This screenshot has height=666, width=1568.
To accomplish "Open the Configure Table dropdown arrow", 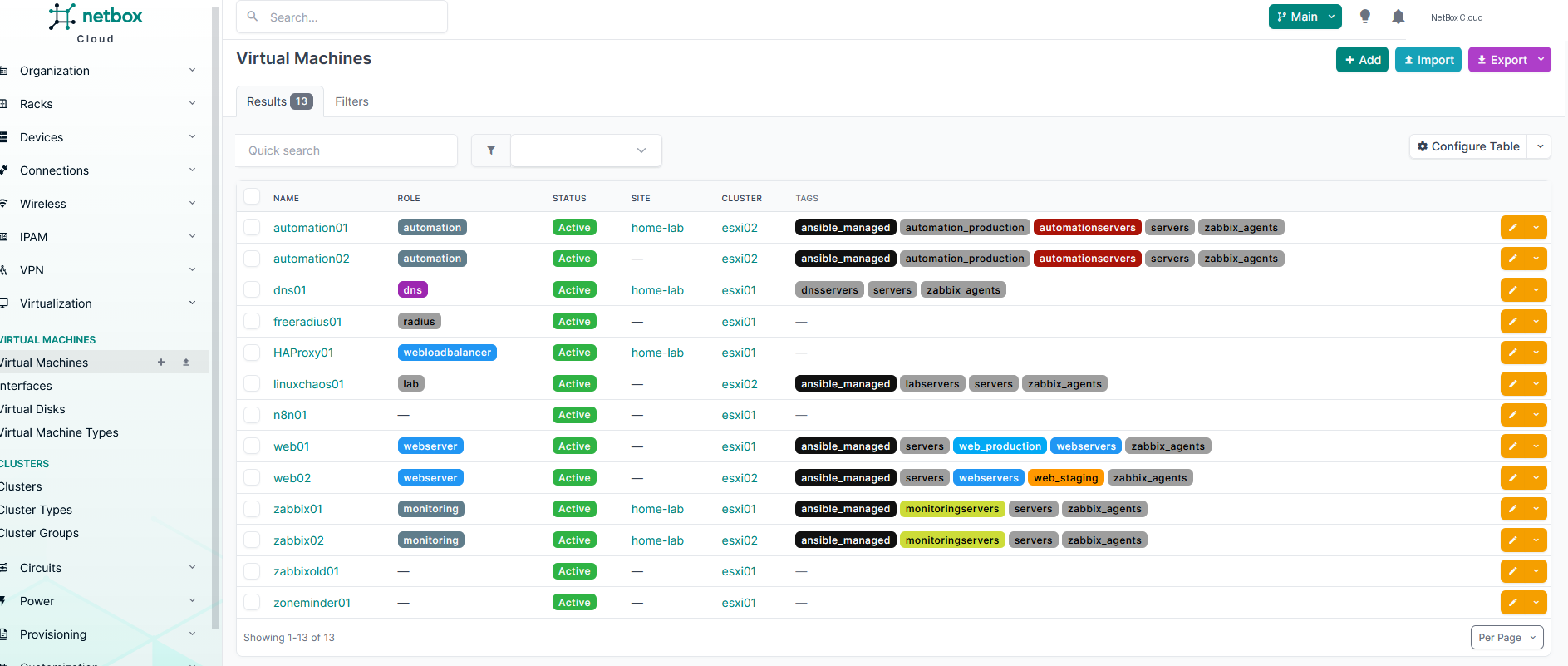I will tap(1540, 146).
